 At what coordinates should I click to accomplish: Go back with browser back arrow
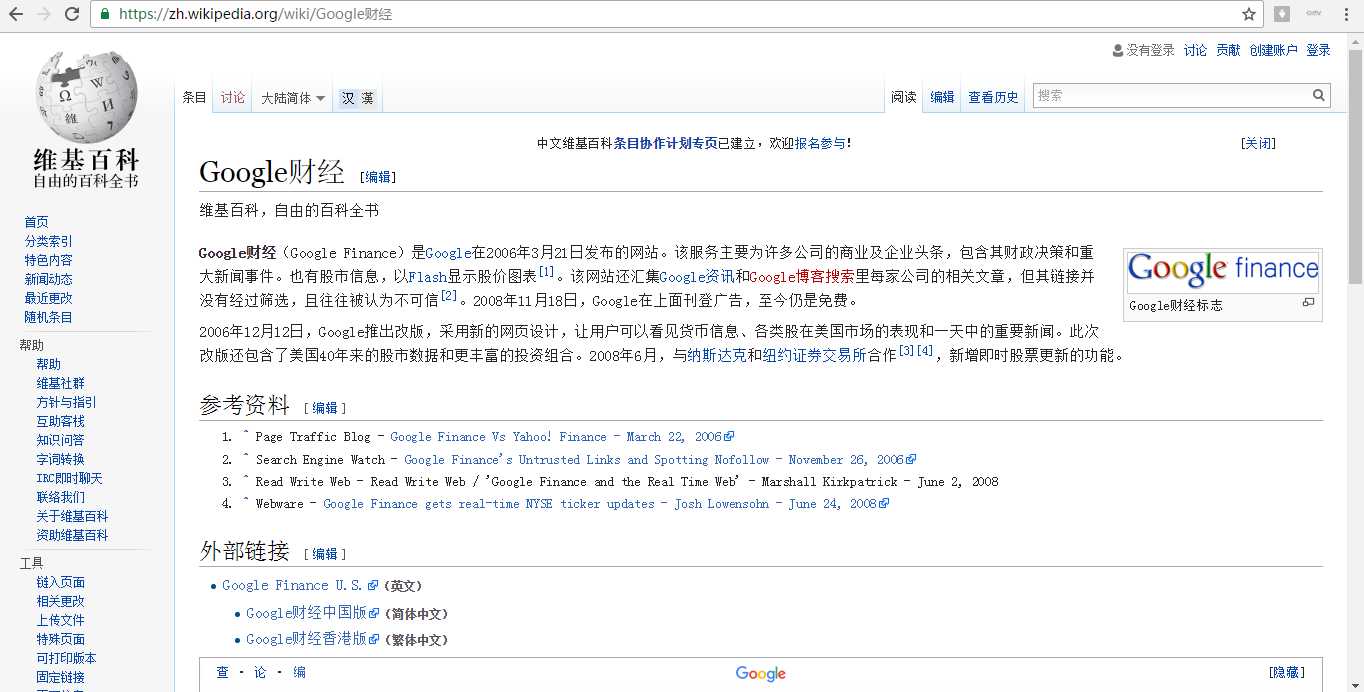tap(17, 14)
